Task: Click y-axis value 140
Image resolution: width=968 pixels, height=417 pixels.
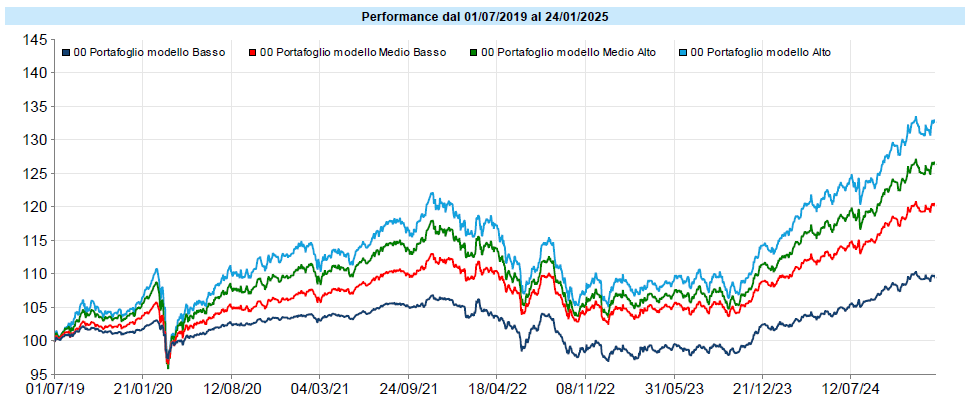Action: [36, 73]
